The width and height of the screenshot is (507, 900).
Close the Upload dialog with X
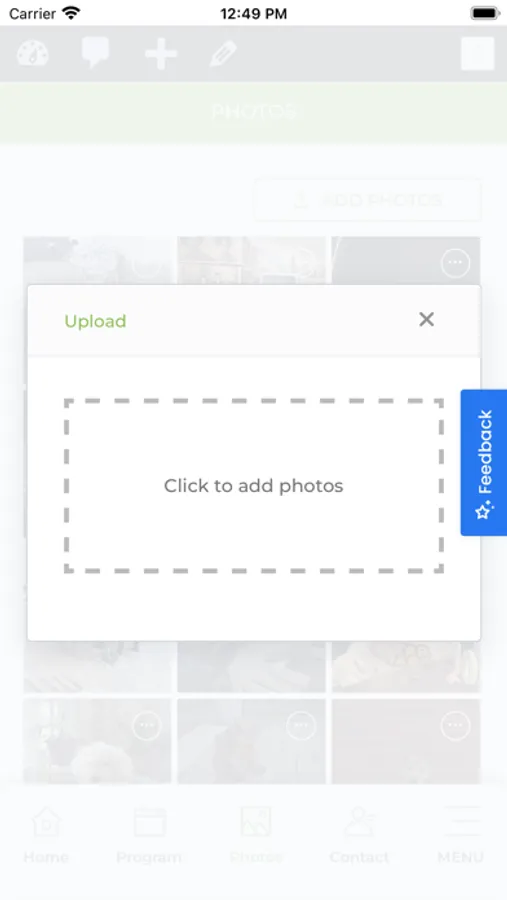426,320
